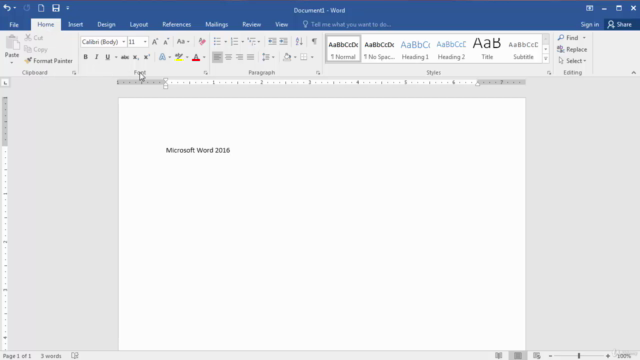Align text right

239,57
